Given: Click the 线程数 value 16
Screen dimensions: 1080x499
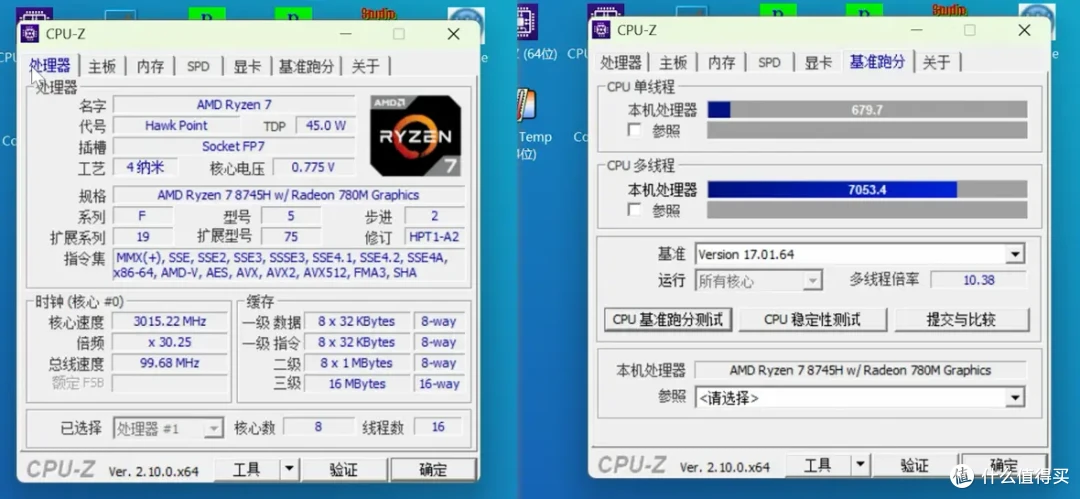Looking at the screenshot, I should [438, 427].
